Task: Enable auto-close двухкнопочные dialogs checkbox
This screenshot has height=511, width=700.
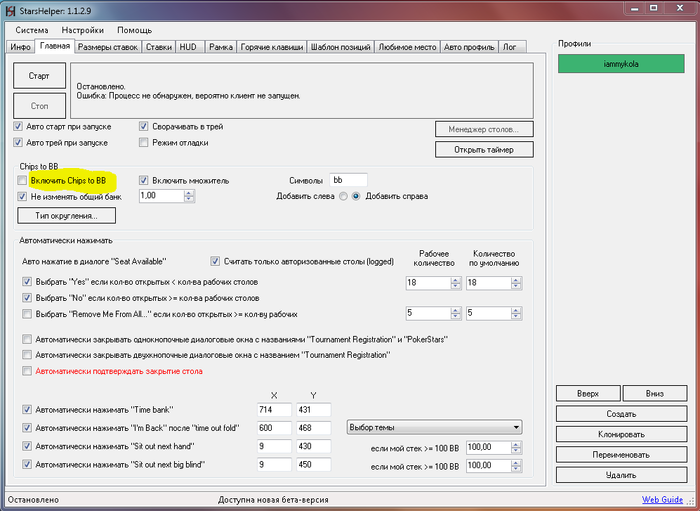Action: tap(27, 355)
